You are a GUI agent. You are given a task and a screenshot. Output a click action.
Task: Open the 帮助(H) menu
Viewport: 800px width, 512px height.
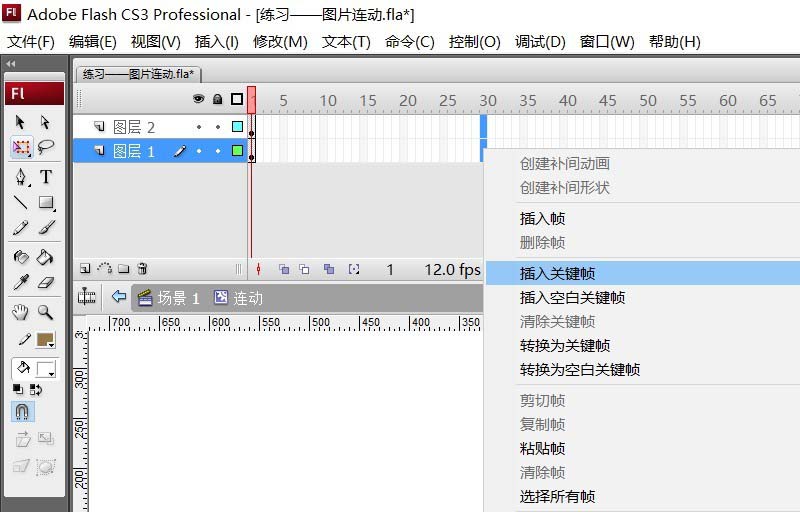coord(674,41)
